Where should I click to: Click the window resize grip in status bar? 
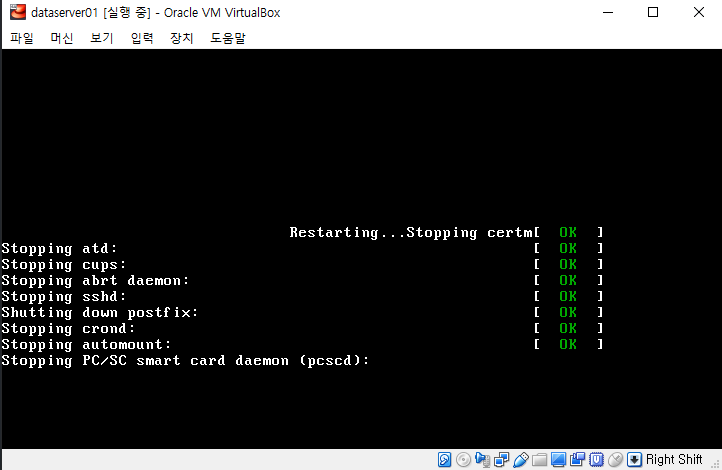click(x=715, y=464)
